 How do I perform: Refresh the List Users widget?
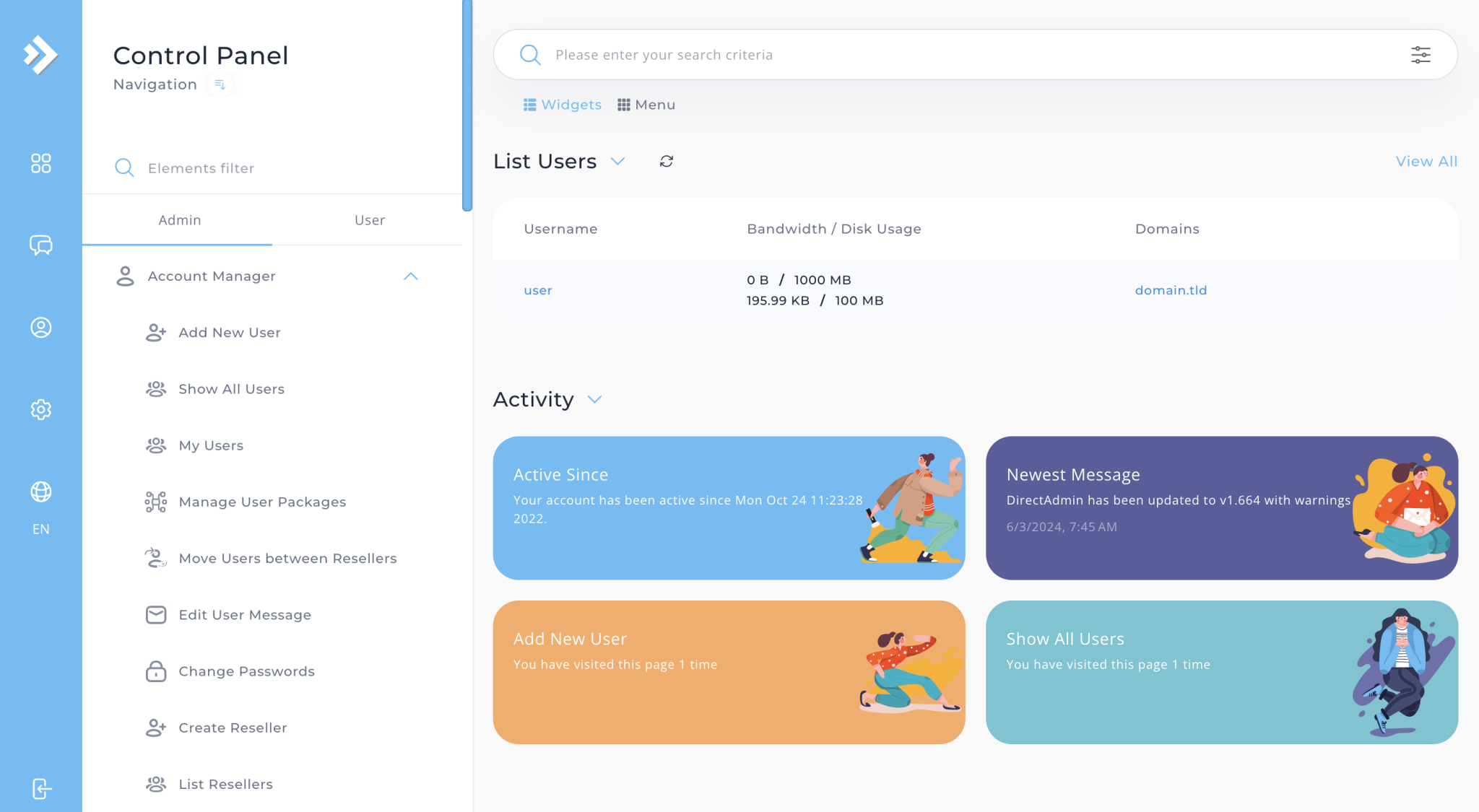667,161
